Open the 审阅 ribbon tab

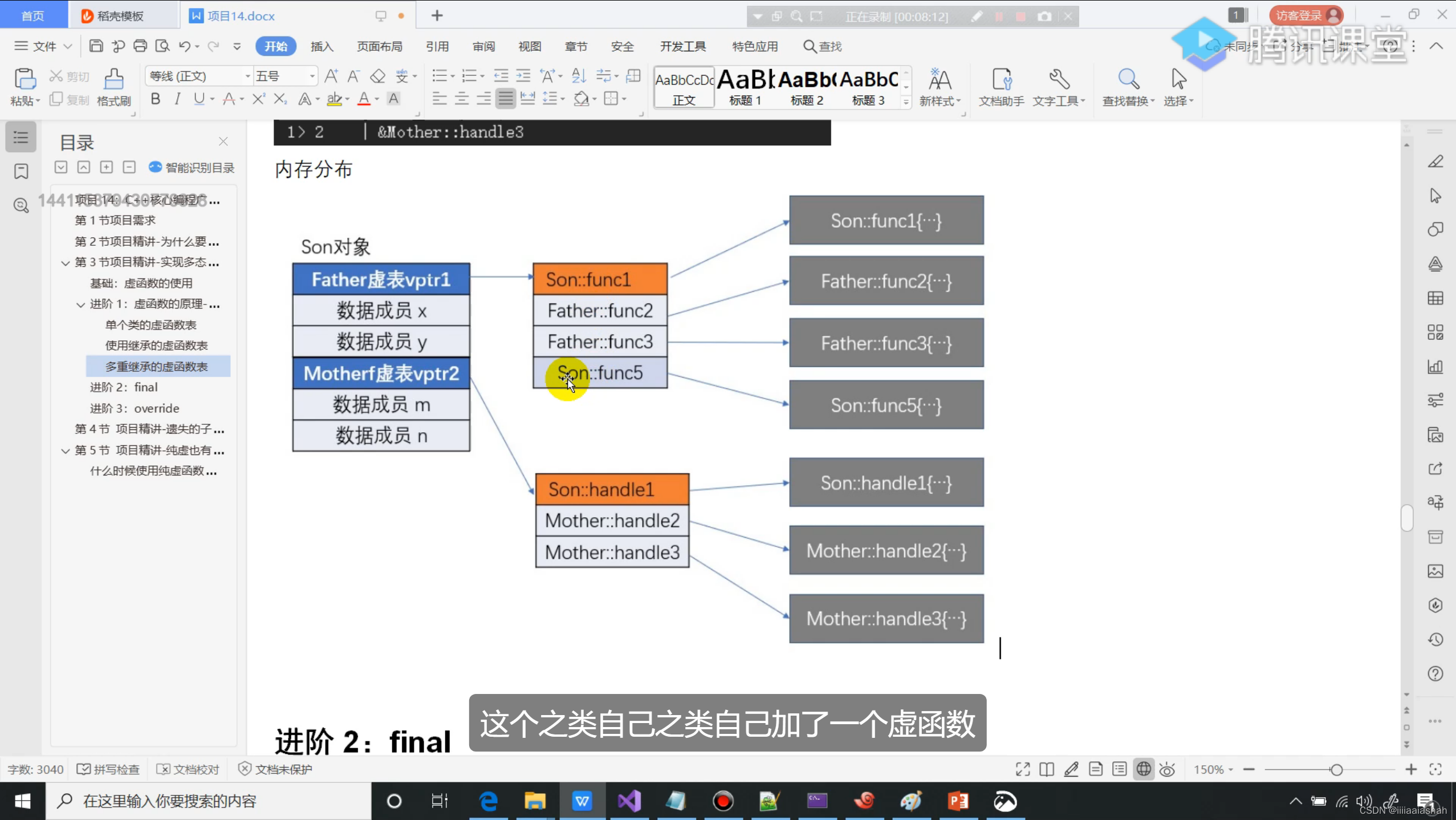point(483,46)
